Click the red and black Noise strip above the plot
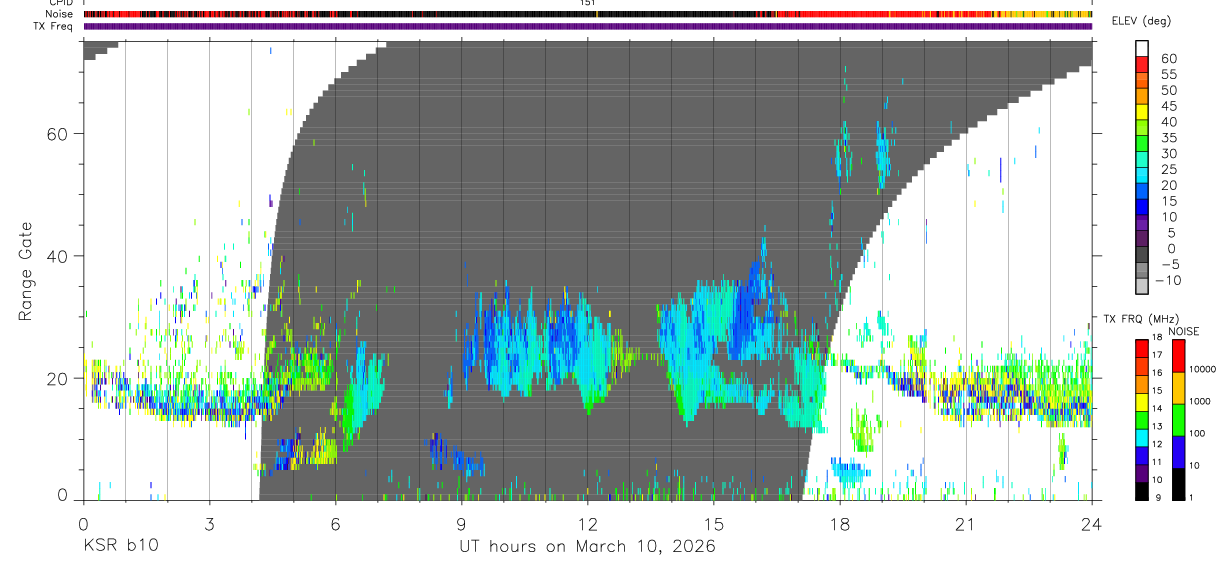 pyautogui.click(x=588, y=14)
